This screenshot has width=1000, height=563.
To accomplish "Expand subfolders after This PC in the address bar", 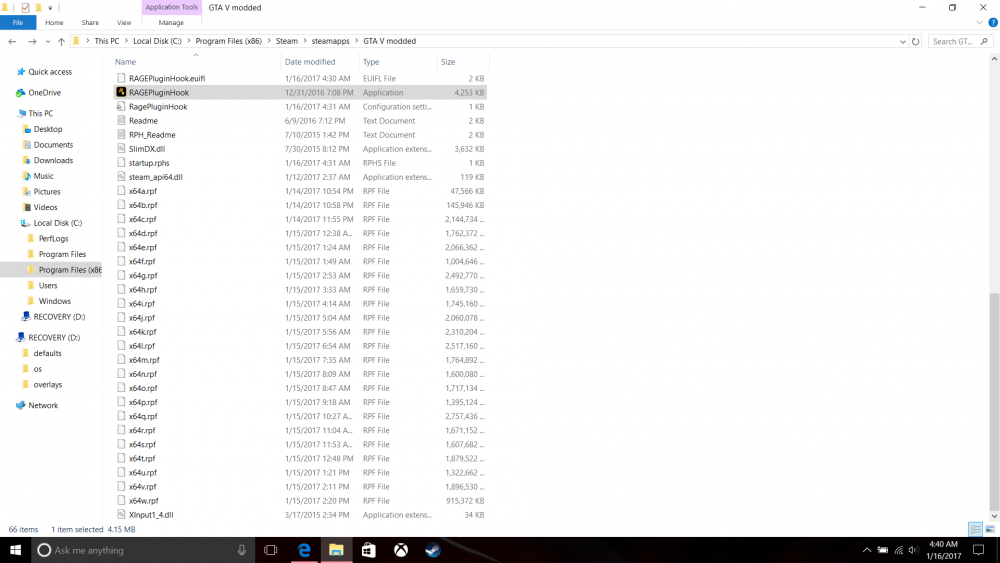I will [x=126, y=41].
